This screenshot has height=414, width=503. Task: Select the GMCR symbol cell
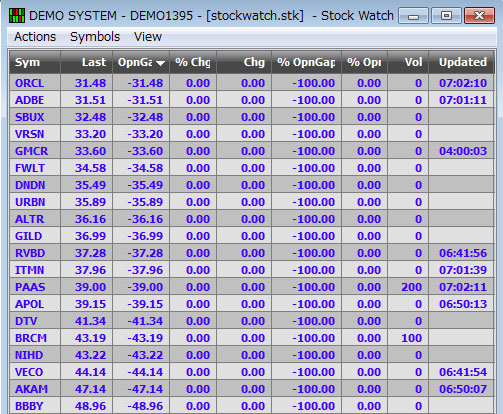click(35, 151)
